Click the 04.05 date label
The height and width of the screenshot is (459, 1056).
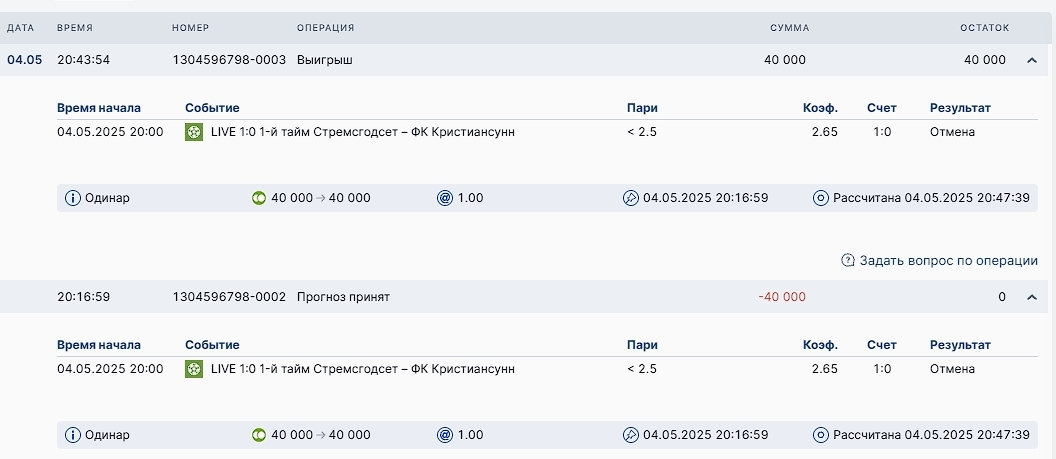pyautogui.click(x=24, y=60)
